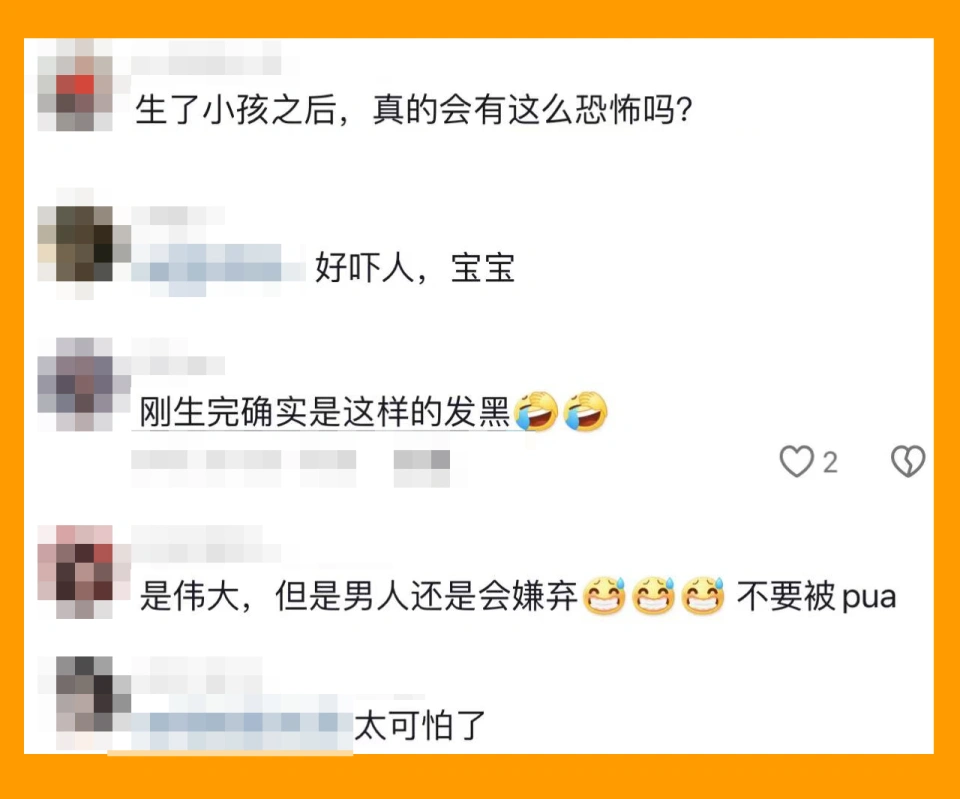960x799 pixels.
Task: Click the last sweating grin emoji before 不要被
Action: click(703, 595)
